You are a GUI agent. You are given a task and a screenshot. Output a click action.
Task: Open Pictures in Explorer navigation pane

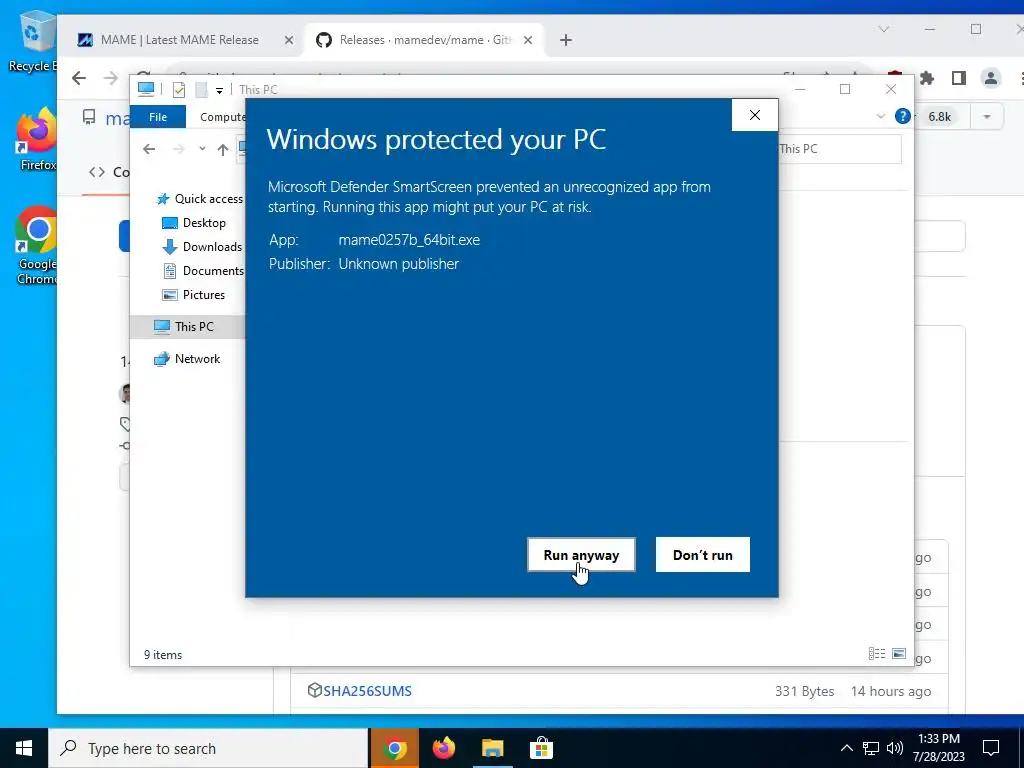[x=193, y=295]
